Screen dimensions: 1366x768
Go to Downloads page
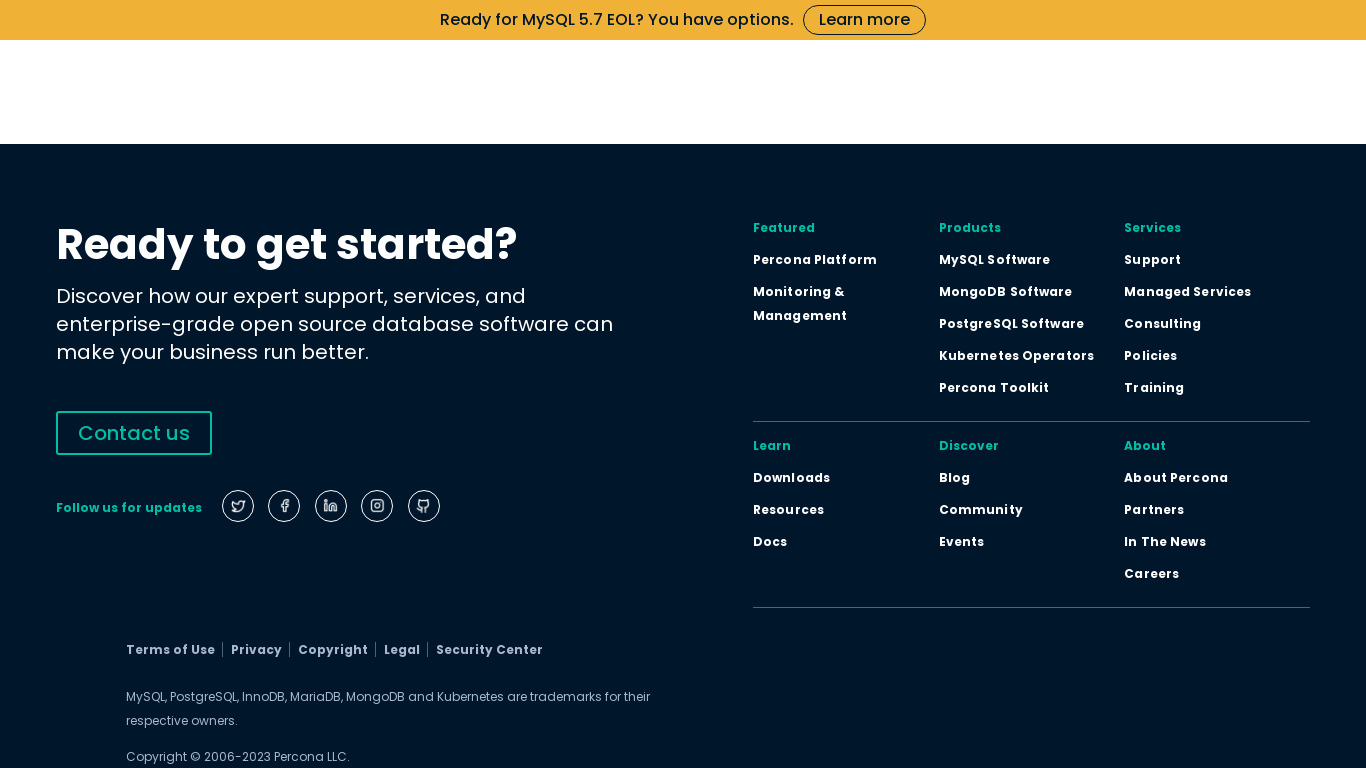[791, 478]
